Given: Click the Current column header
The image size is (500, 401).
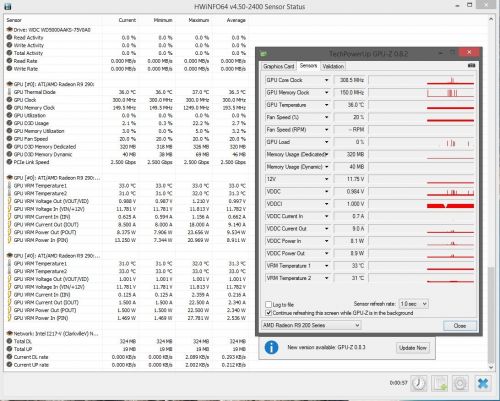Looking at the screenshot, I should point(127,20).
